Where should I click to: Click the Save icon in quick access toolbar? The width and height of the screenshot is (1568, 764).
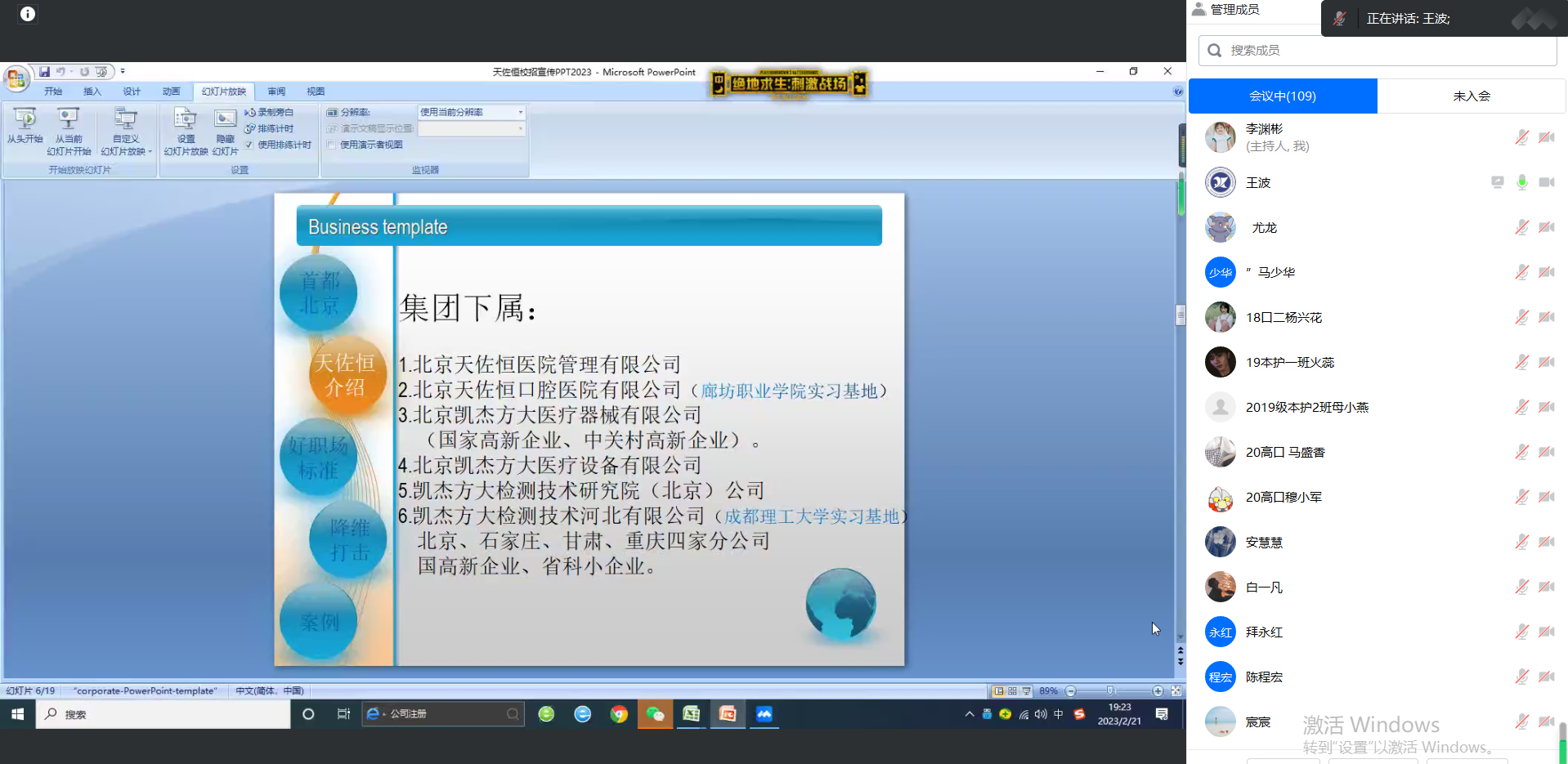[x=44, y=72]
